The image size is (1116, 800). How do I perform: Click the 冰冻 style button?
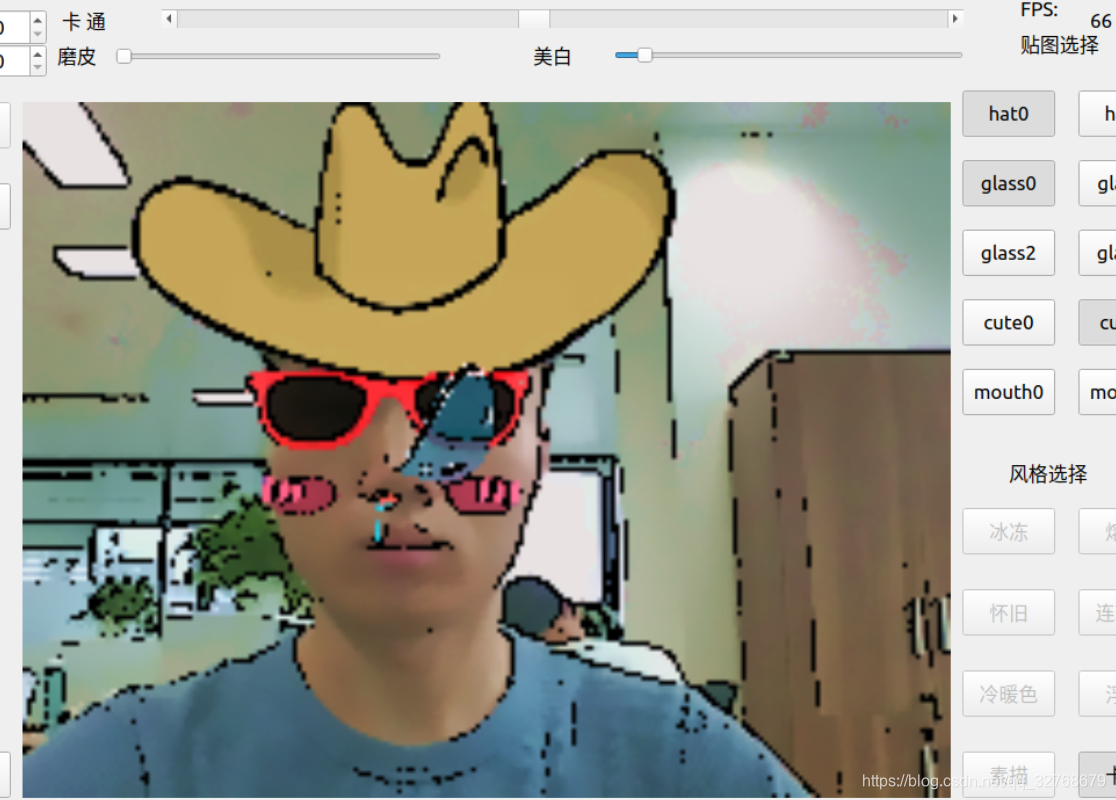pyautogui.click(x=1008, y=531)
